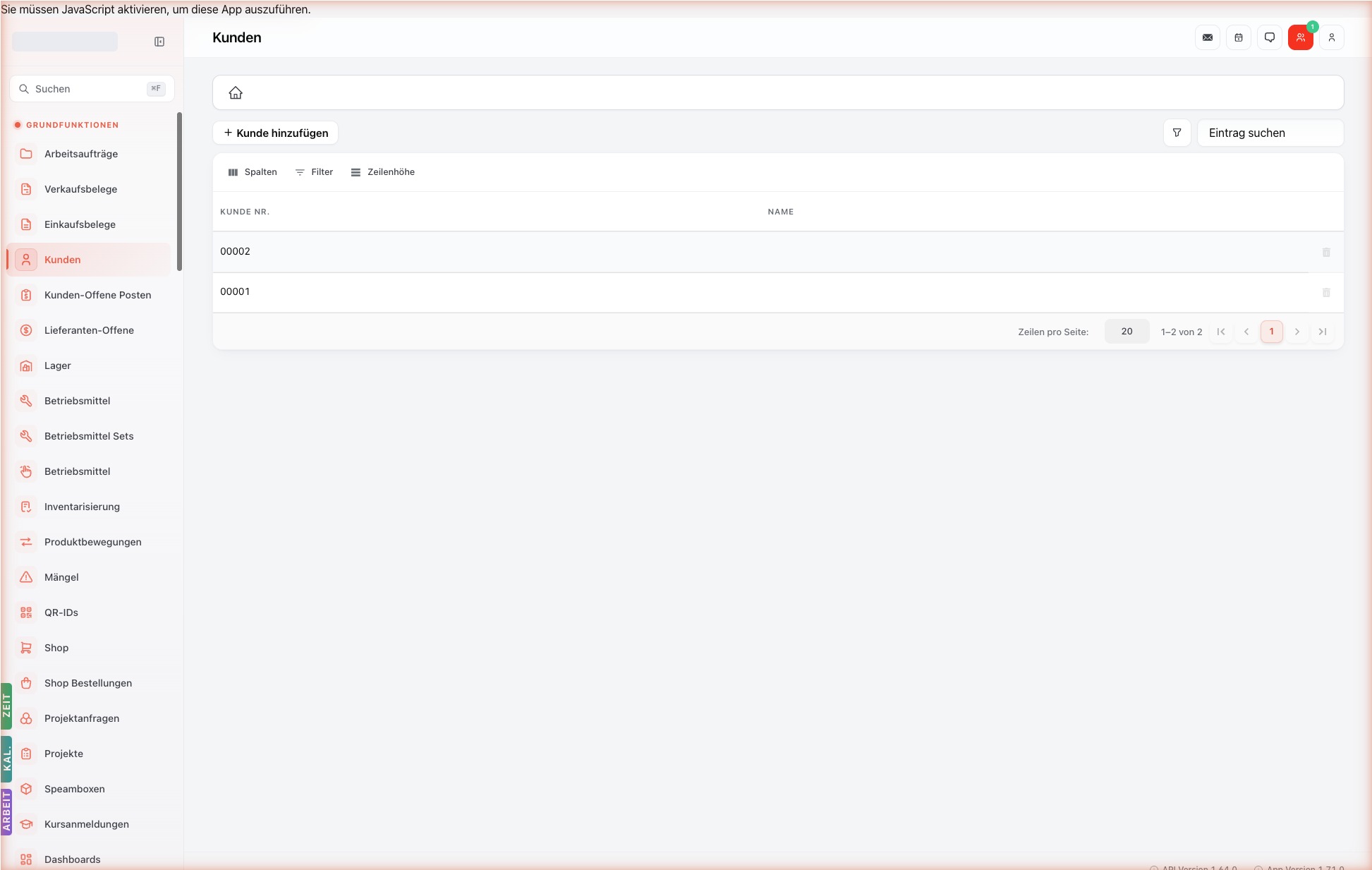Open the green ZEIT side tab
This screenshot has width=1372, height=870.
6,706
